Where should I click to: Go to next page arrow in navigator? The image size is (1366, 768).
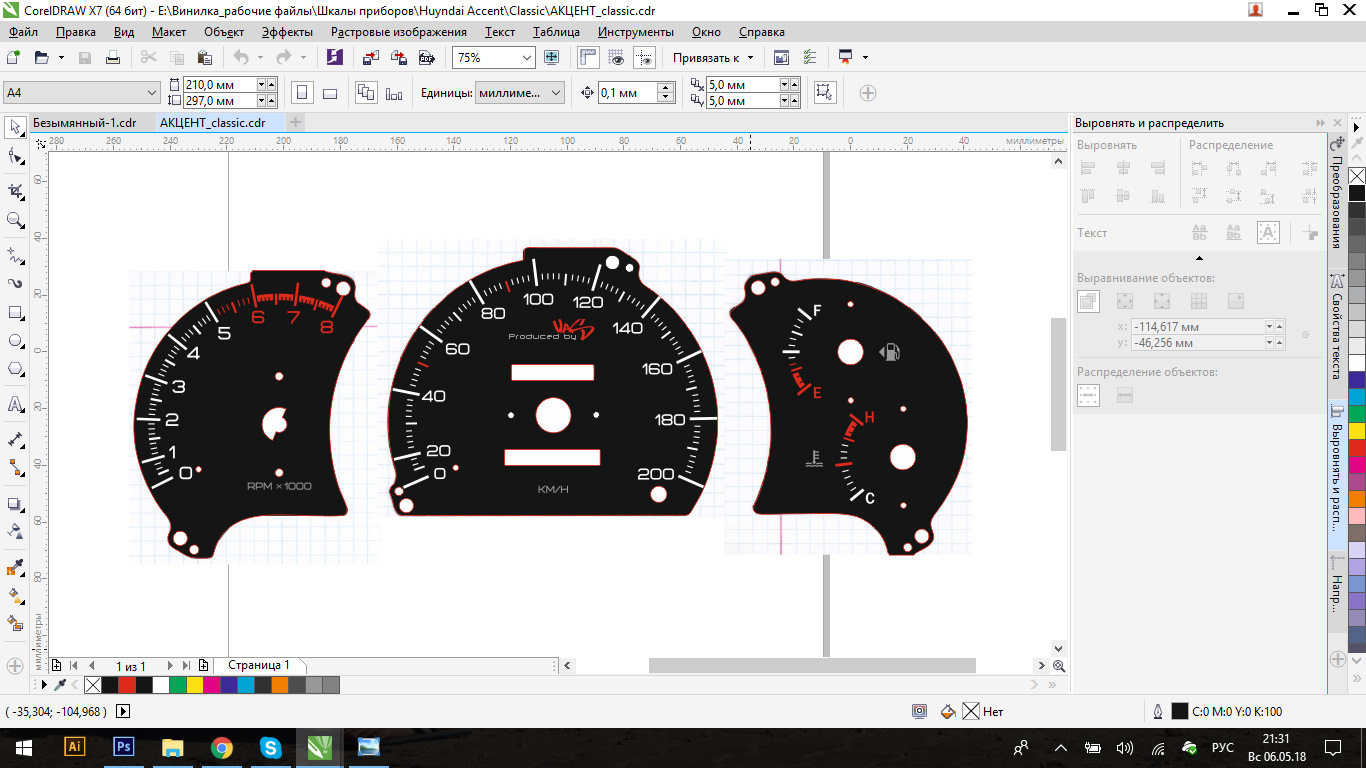[170, 665]
